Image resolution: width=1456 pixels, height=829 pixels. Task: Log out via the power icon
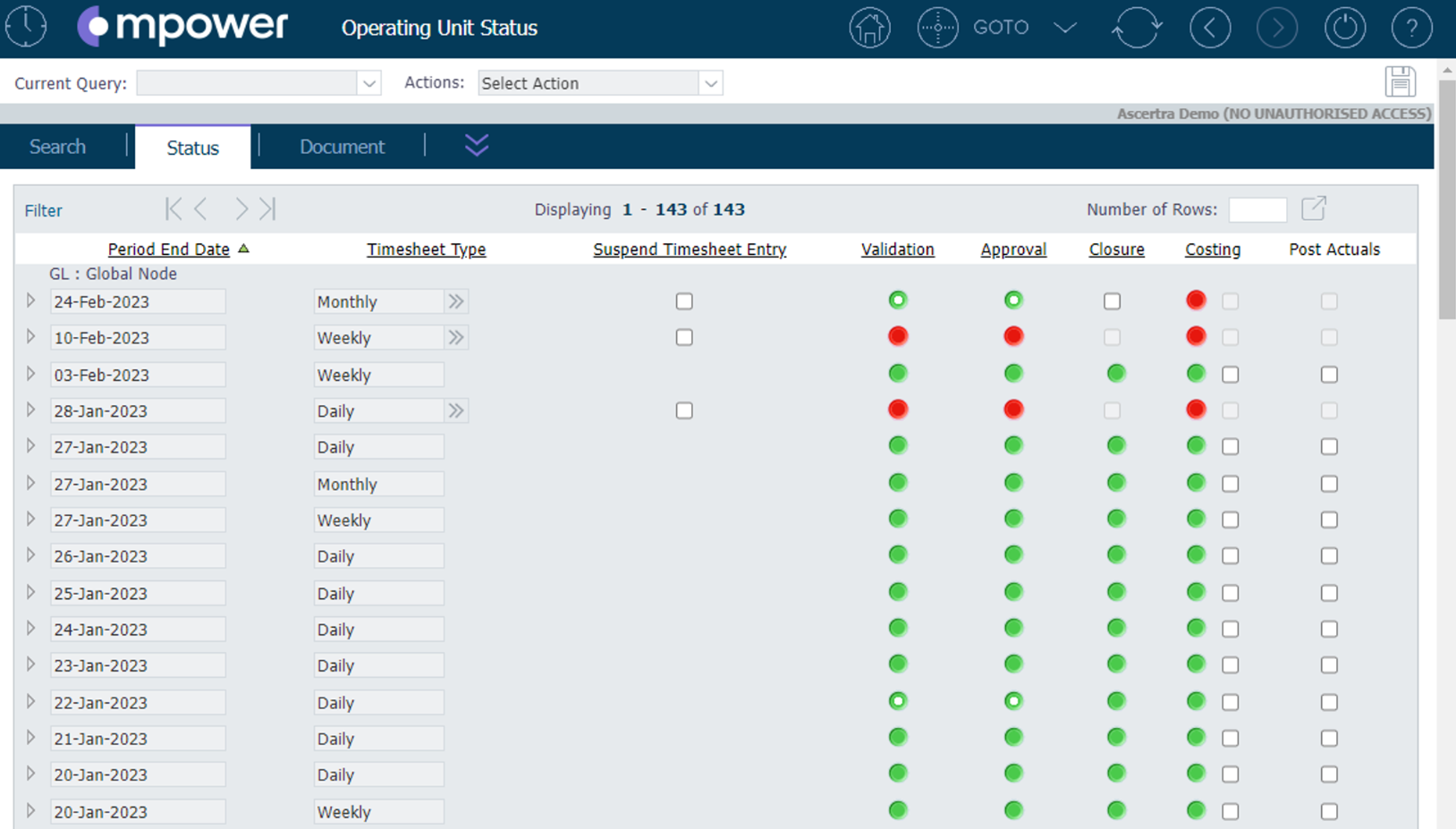point(1344,27)
